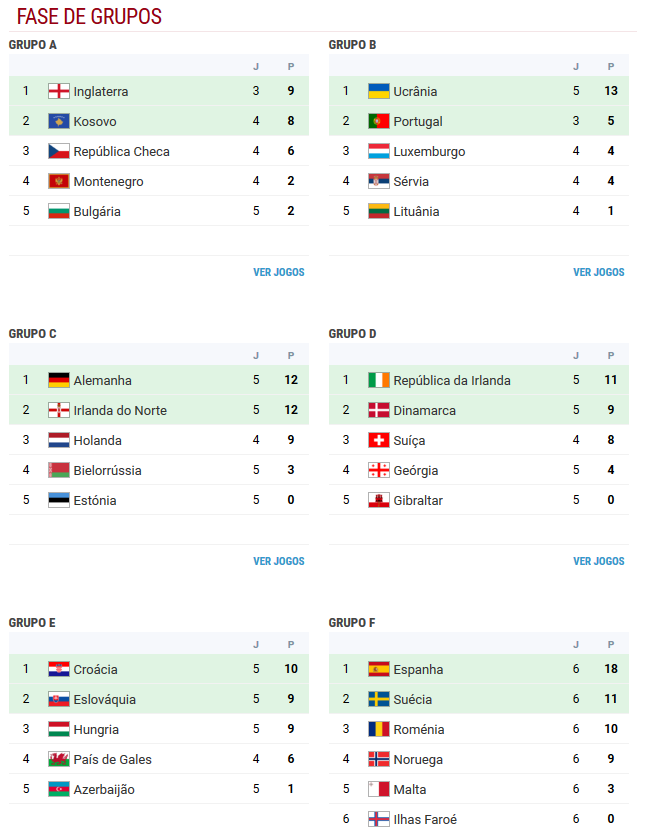Click the Ukraine flag next to Ucrânia
The image size is (647, 833).
click(x=379, y=91)
